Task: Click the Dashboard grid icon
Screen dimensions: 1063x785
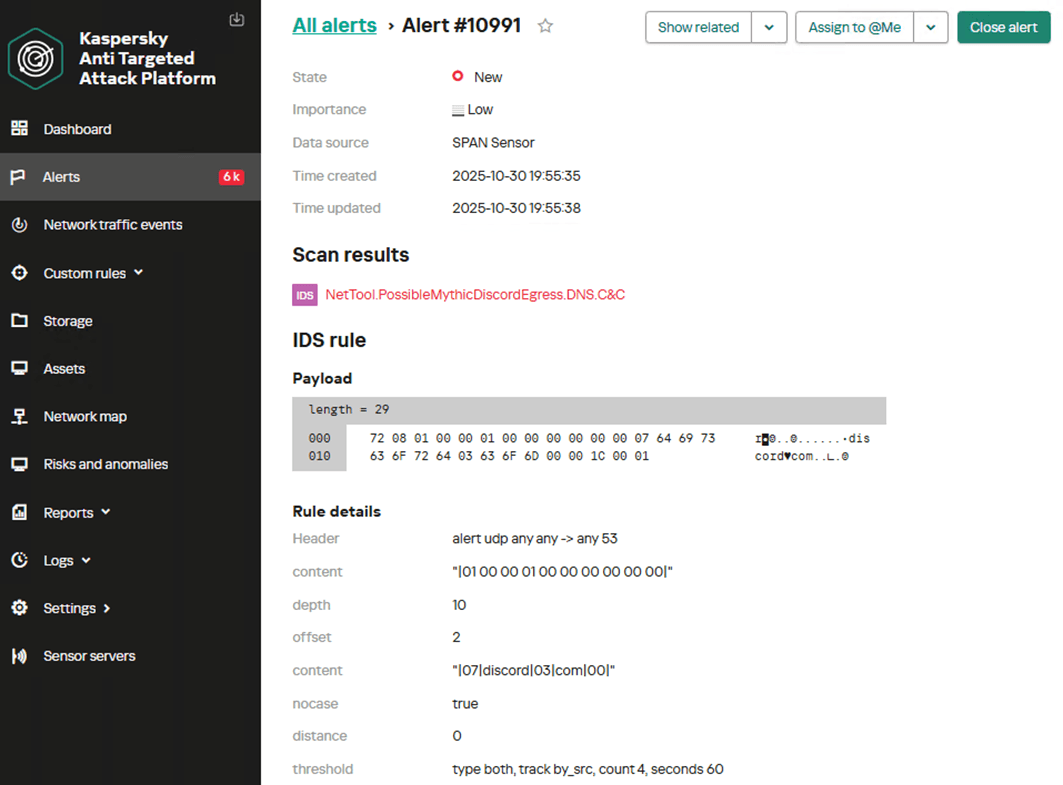Action: coord(19,129)
